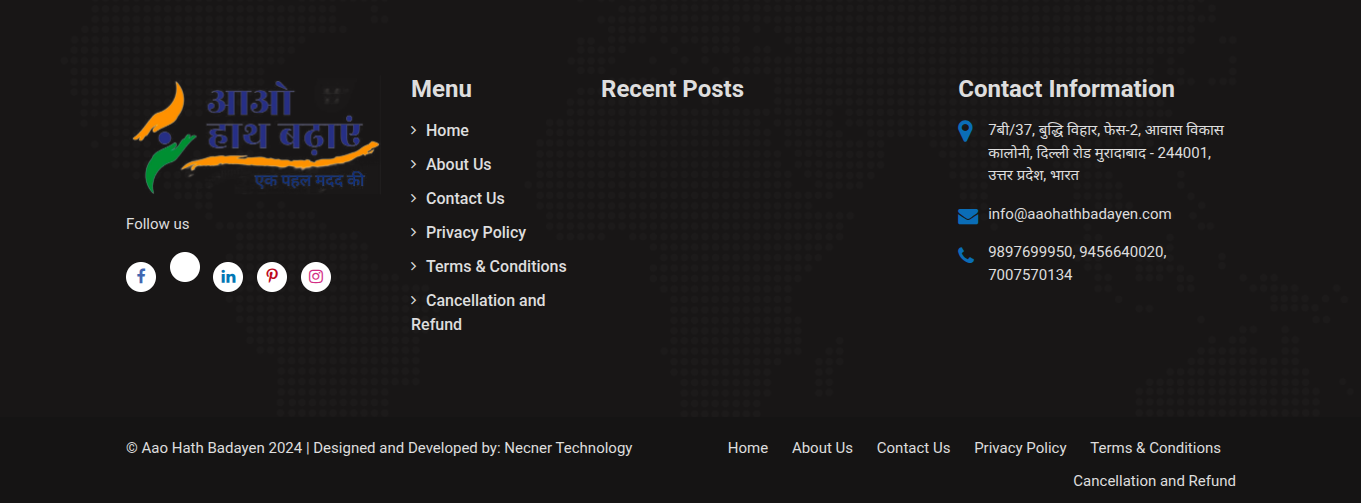Click chevron beside Privacy Policy in Menu column
The image size is (1361, 503).
click(x=414, y=232)
